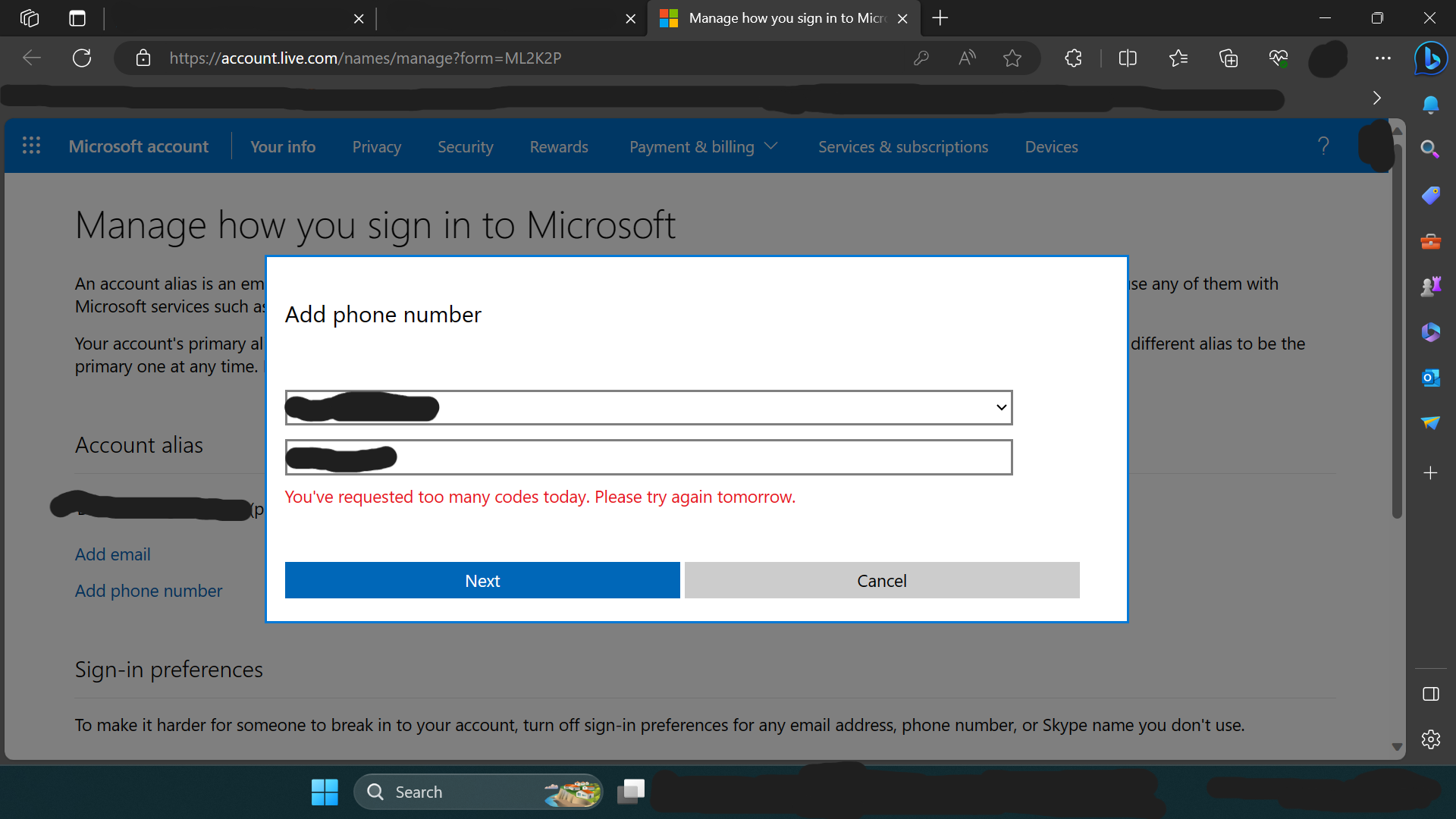The height and width of the screenshot is (819, 1456).
Task: Open the browser extensions puzzle icon
Action: pyautogui.click(x=1073, y=58)
